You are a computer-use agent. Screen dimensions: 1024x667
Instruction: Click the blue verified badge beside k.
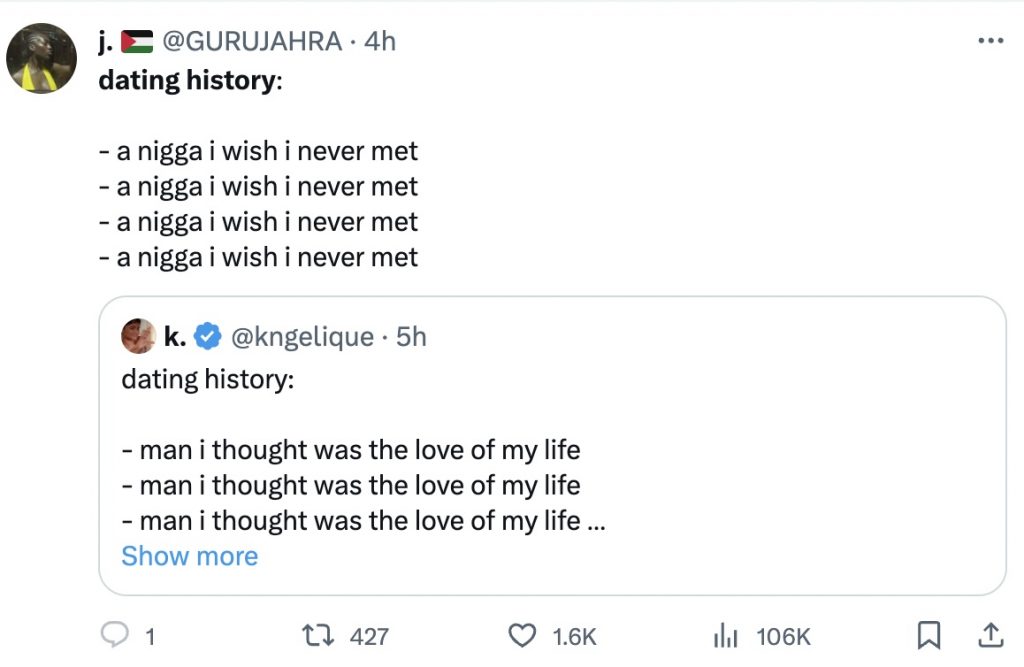click(x=207, y=338)
